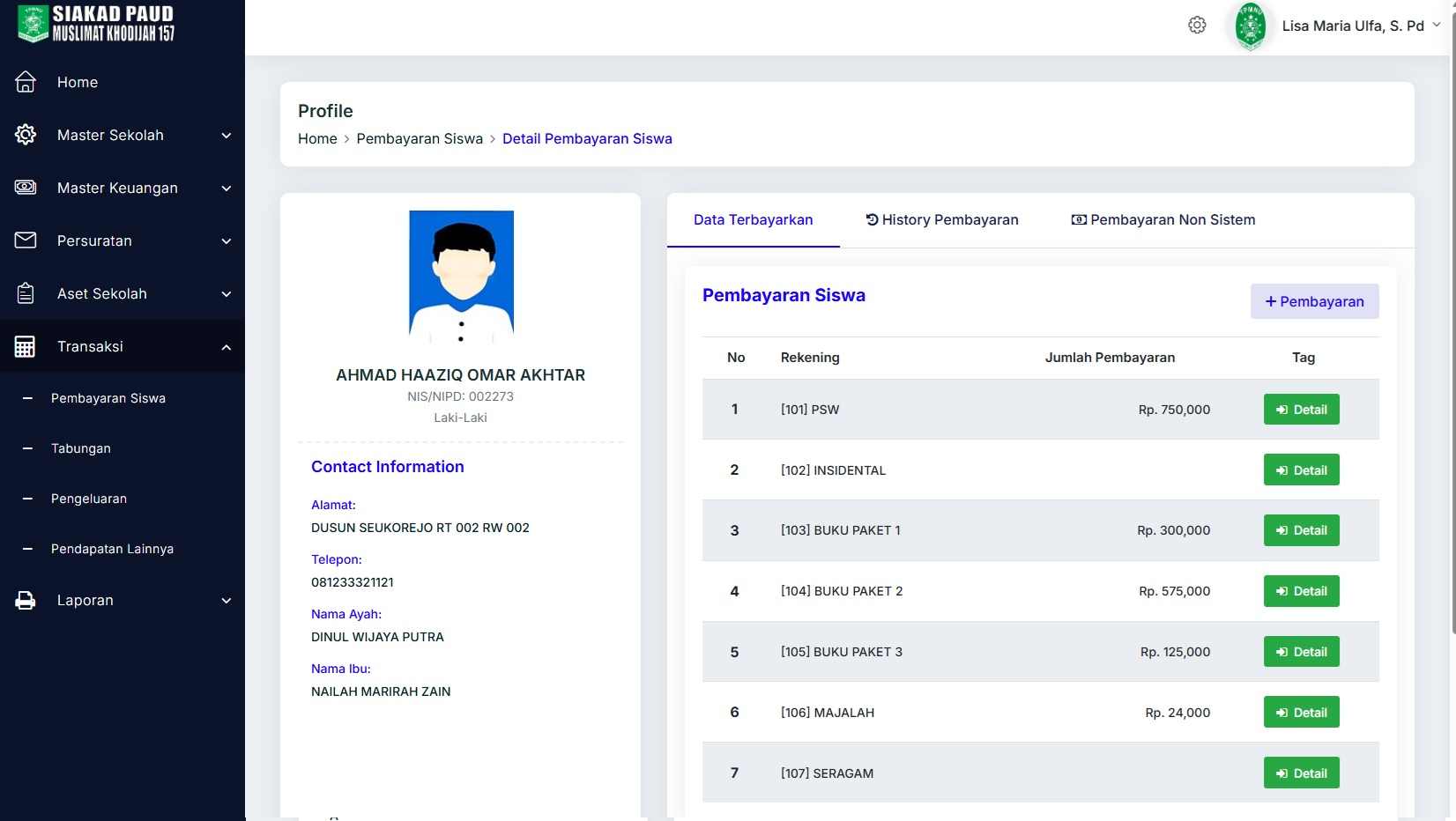
Task: Click the Home house icon in sidebar
Action: (26, 82)
